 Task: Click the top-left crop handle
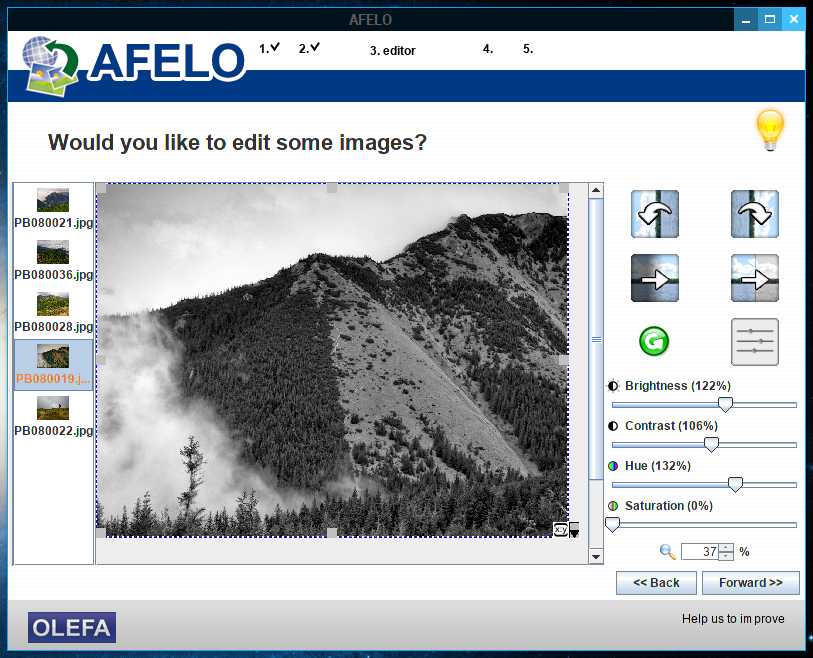tap(102, 188)
